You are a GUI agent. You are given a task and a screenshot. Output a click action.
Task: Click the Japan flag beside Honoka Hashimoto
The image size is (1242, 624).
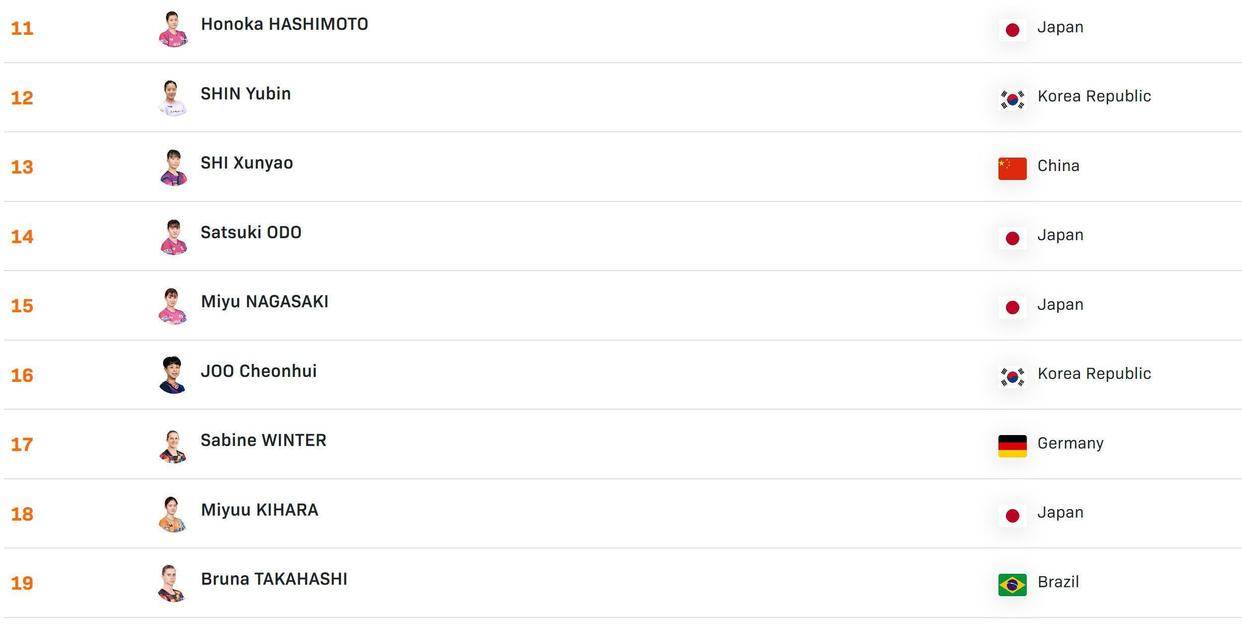coord(1012,30)
